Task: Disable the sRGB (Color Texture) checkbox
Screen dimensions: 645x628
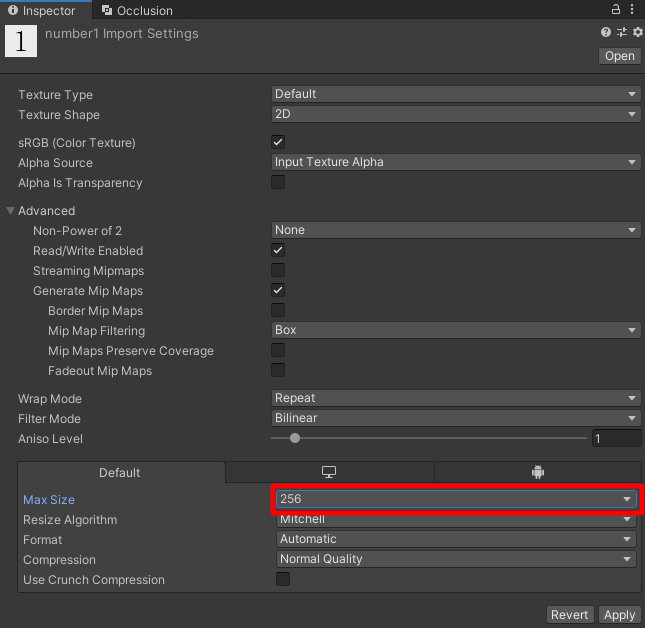Action: pos(278,143)
